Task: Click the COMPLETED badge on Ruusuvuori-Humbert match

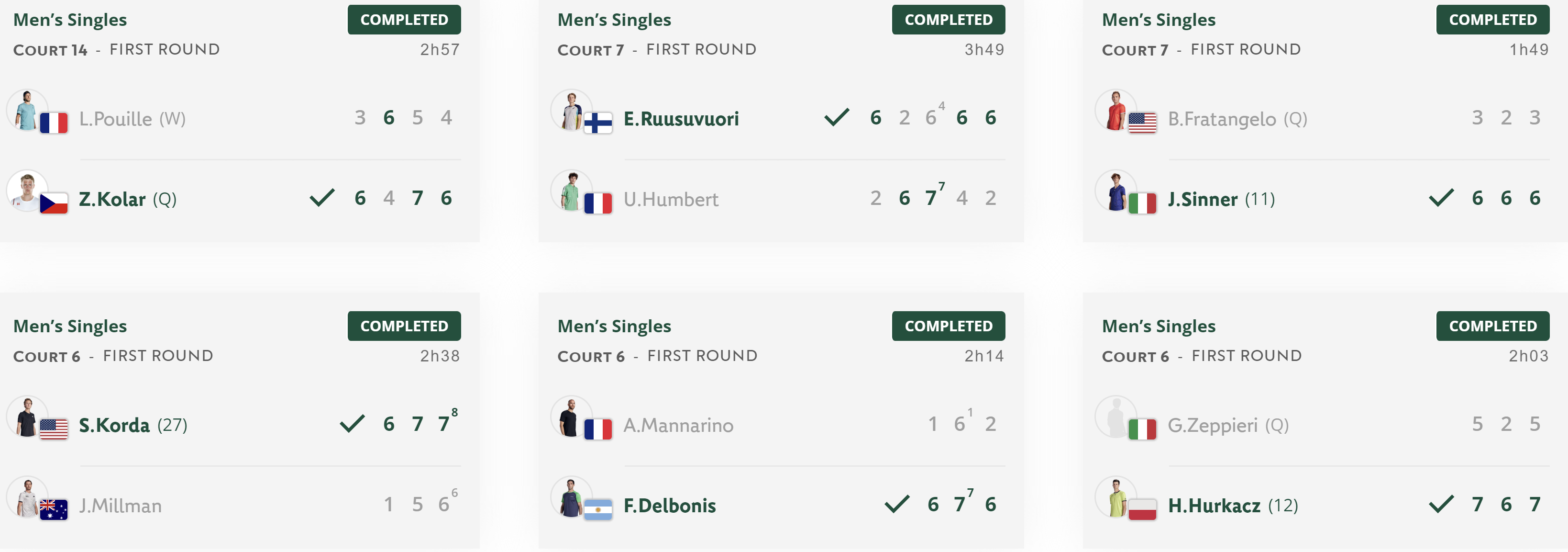Action: coord(949,20)
